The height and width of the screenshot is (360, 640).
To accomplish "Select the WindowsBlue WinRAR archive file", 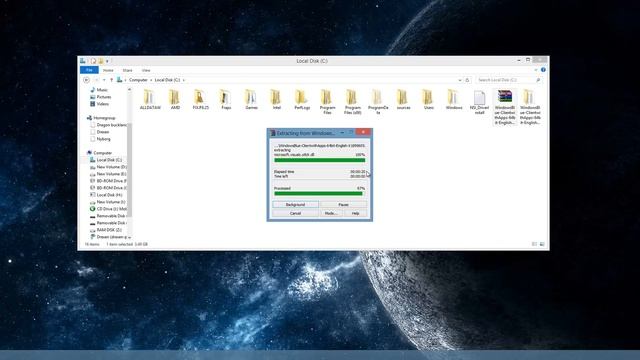I will [x=504, y=107].
